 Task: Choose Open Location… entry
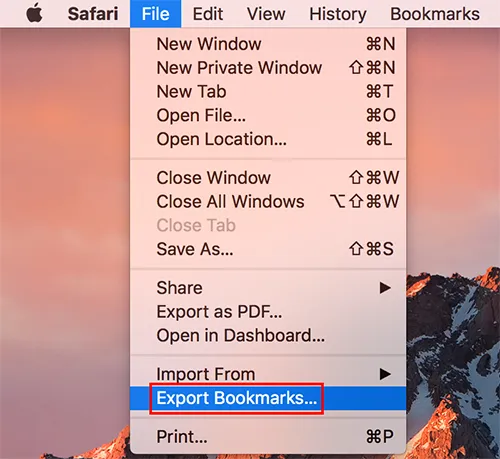pyautogui.click(x=268, y=139)
